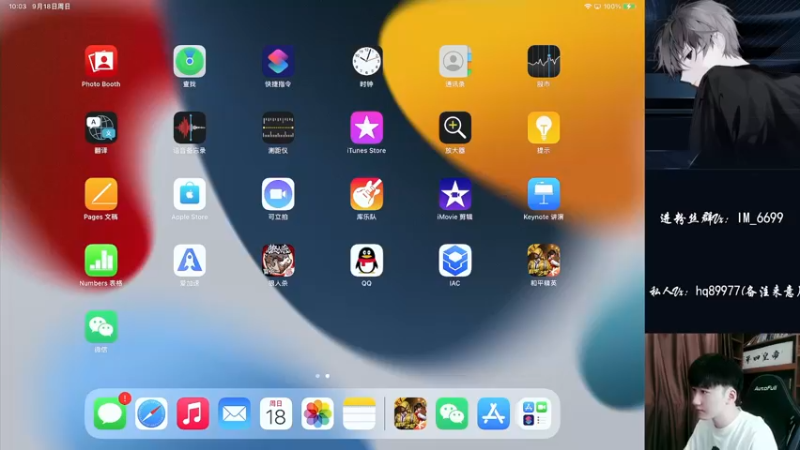Tap the second home page dot
The image size is (800, 450).
pyautogui.click(x=327, y=376)
